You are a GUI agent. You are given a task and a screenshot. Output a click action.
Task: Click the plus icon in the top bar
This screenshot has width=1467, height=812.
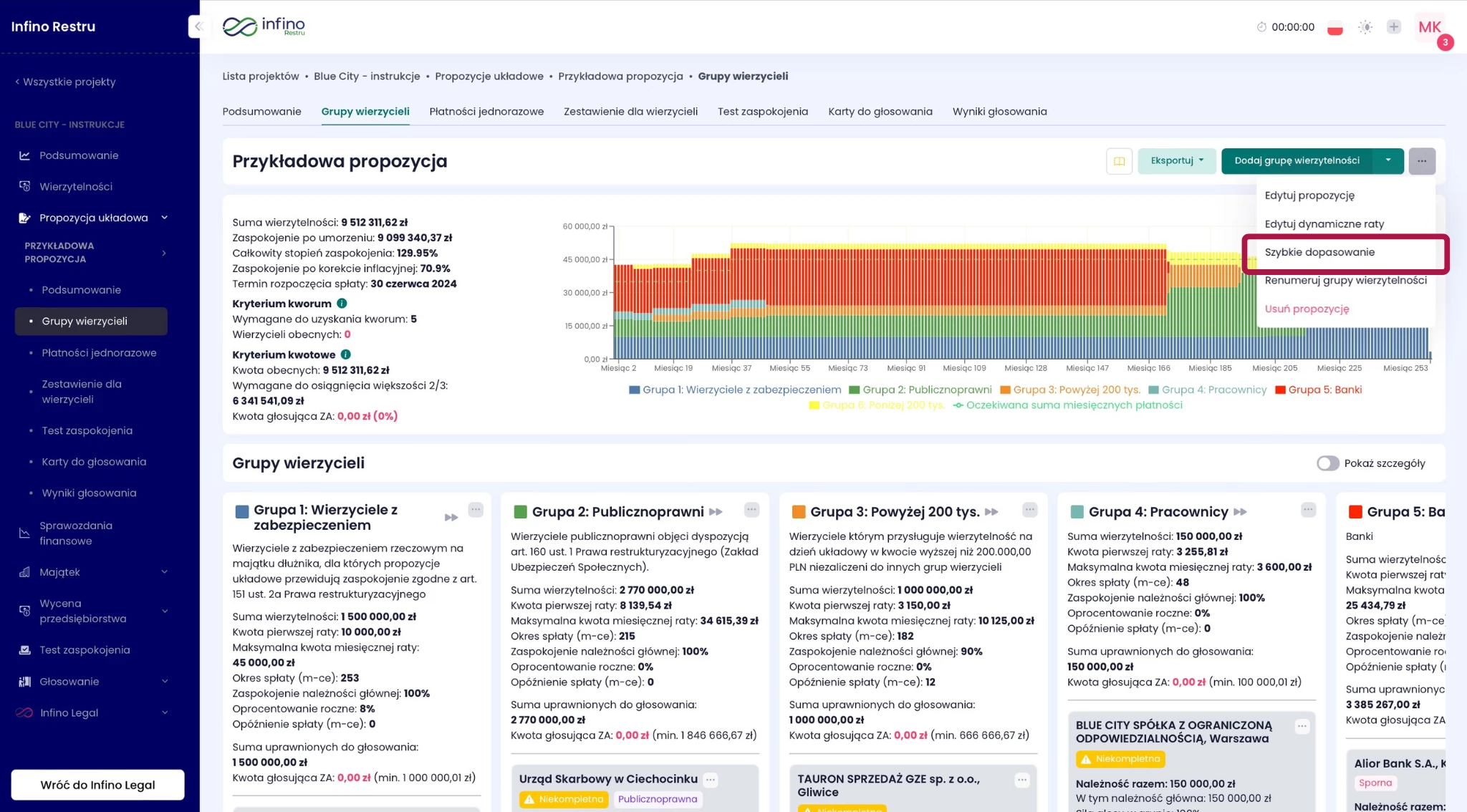coord(1393,27)
